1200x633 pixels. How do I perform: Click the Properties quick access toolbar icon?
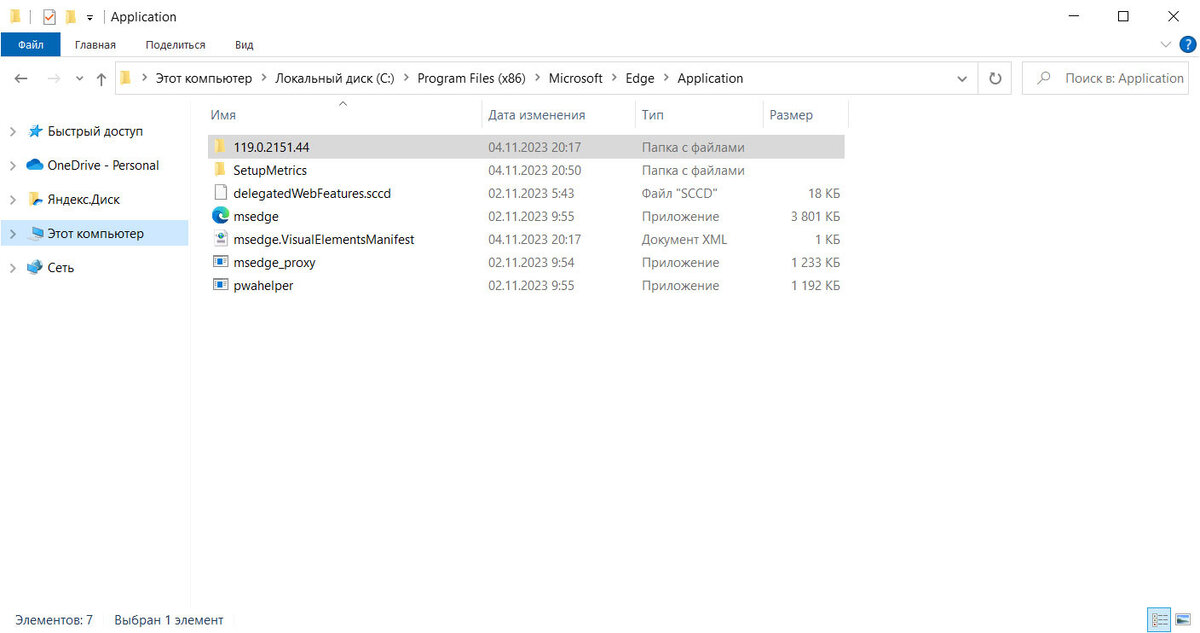[49, 17]
